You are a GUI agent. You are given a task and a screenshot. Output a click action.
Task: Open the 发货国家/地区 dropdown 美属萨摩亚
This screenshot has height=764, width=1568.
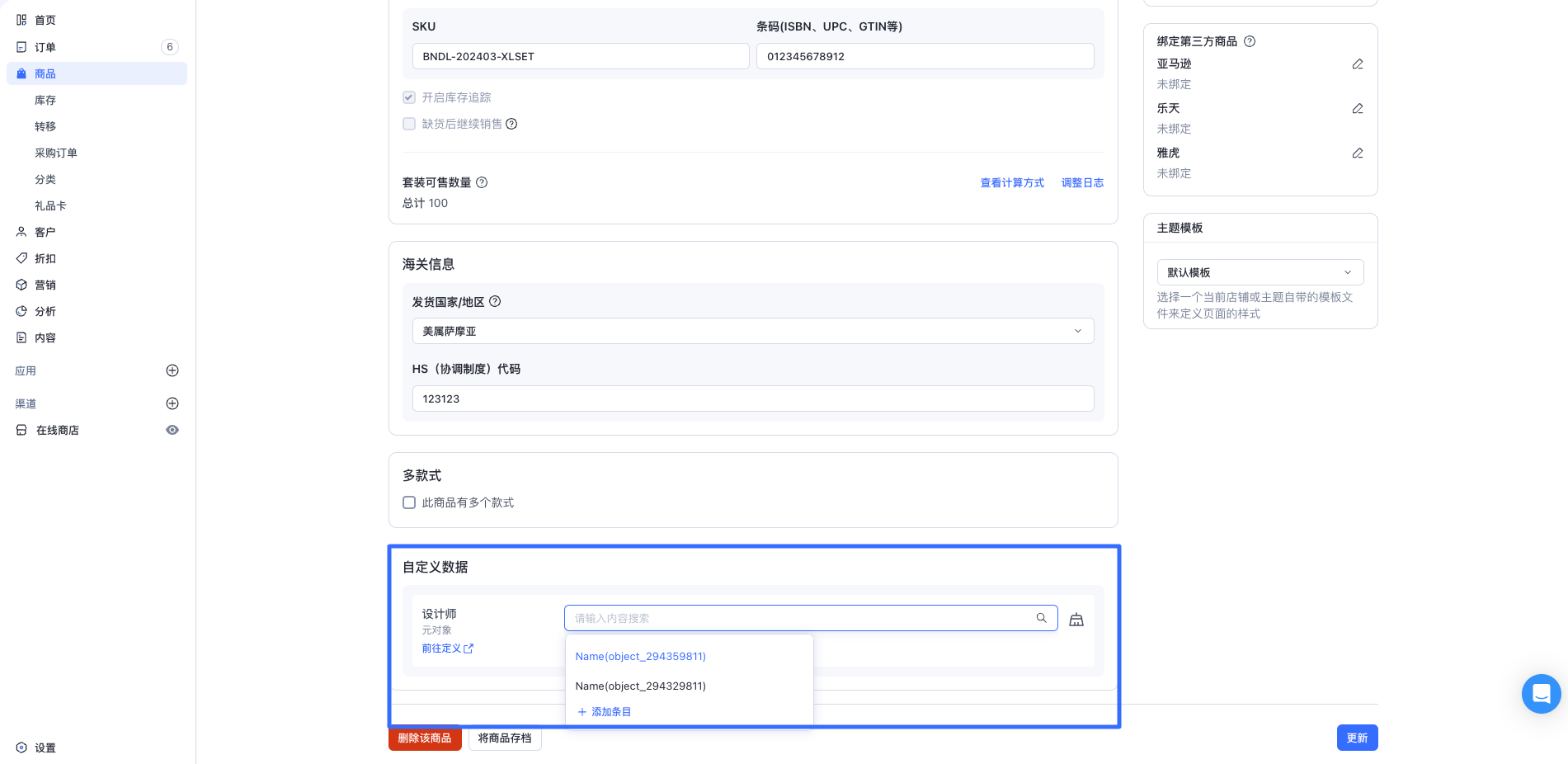[x=753, y=331]
